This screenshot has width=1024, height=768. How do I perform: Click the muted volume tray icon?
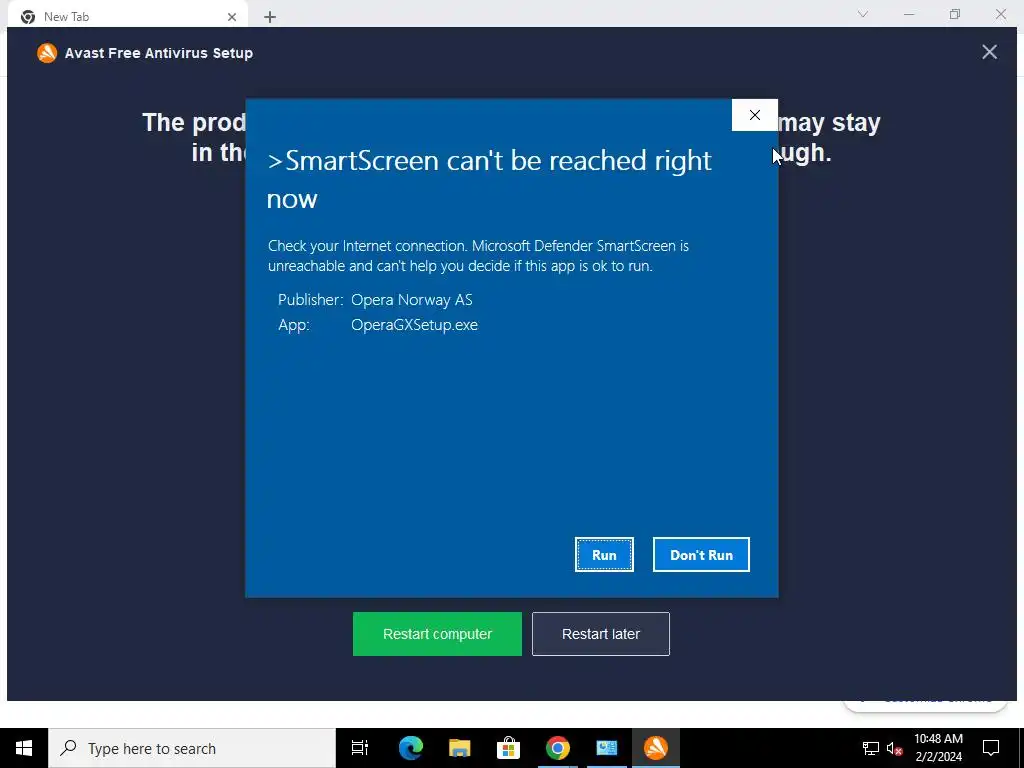[894, 748]
